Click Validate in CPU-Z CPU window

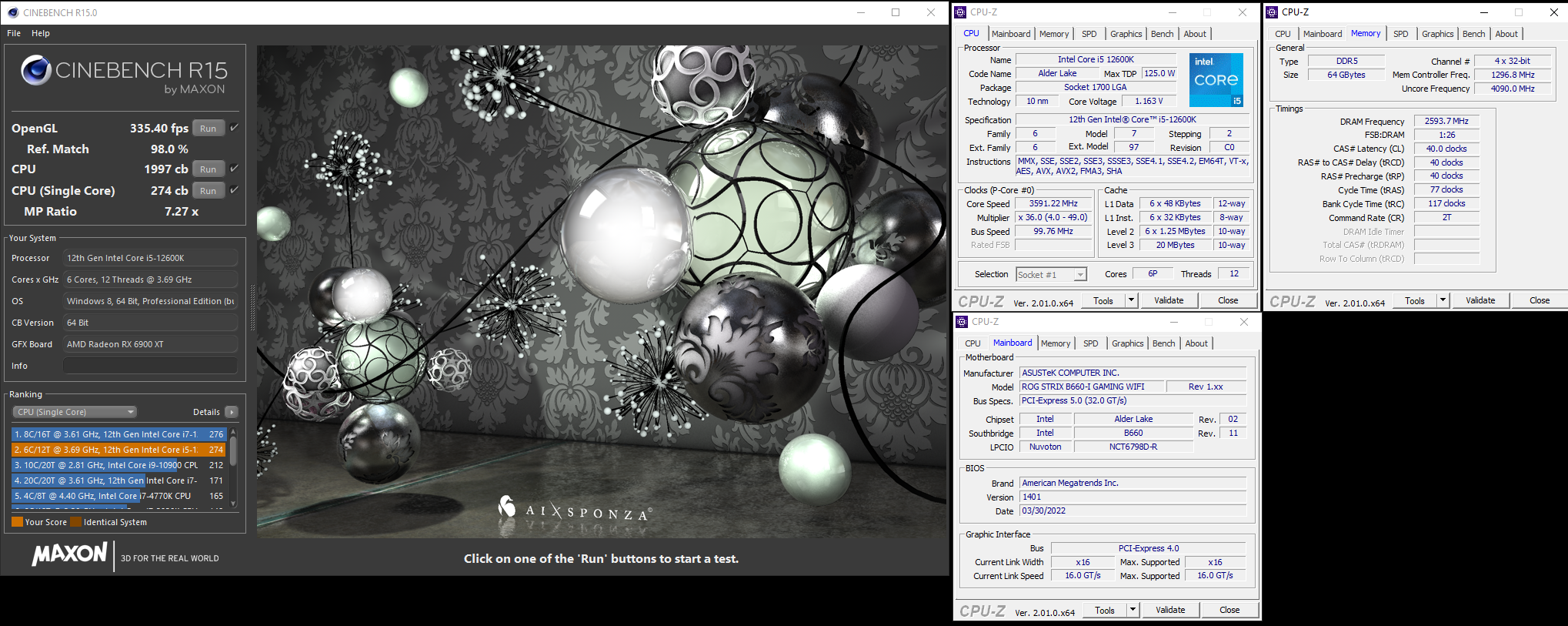[x=1169, y=300]
